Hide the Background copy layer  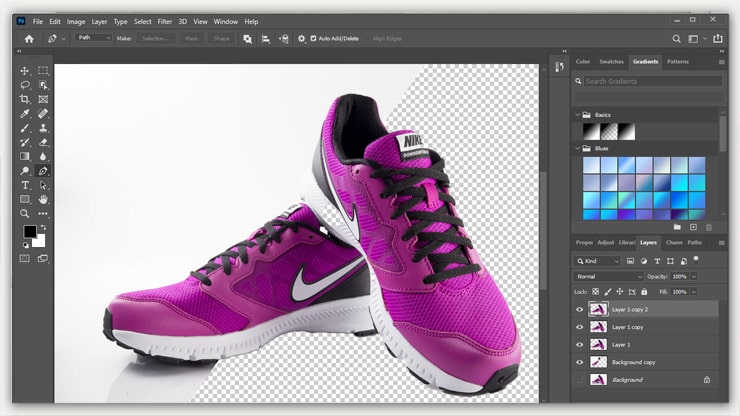point(580,362)
